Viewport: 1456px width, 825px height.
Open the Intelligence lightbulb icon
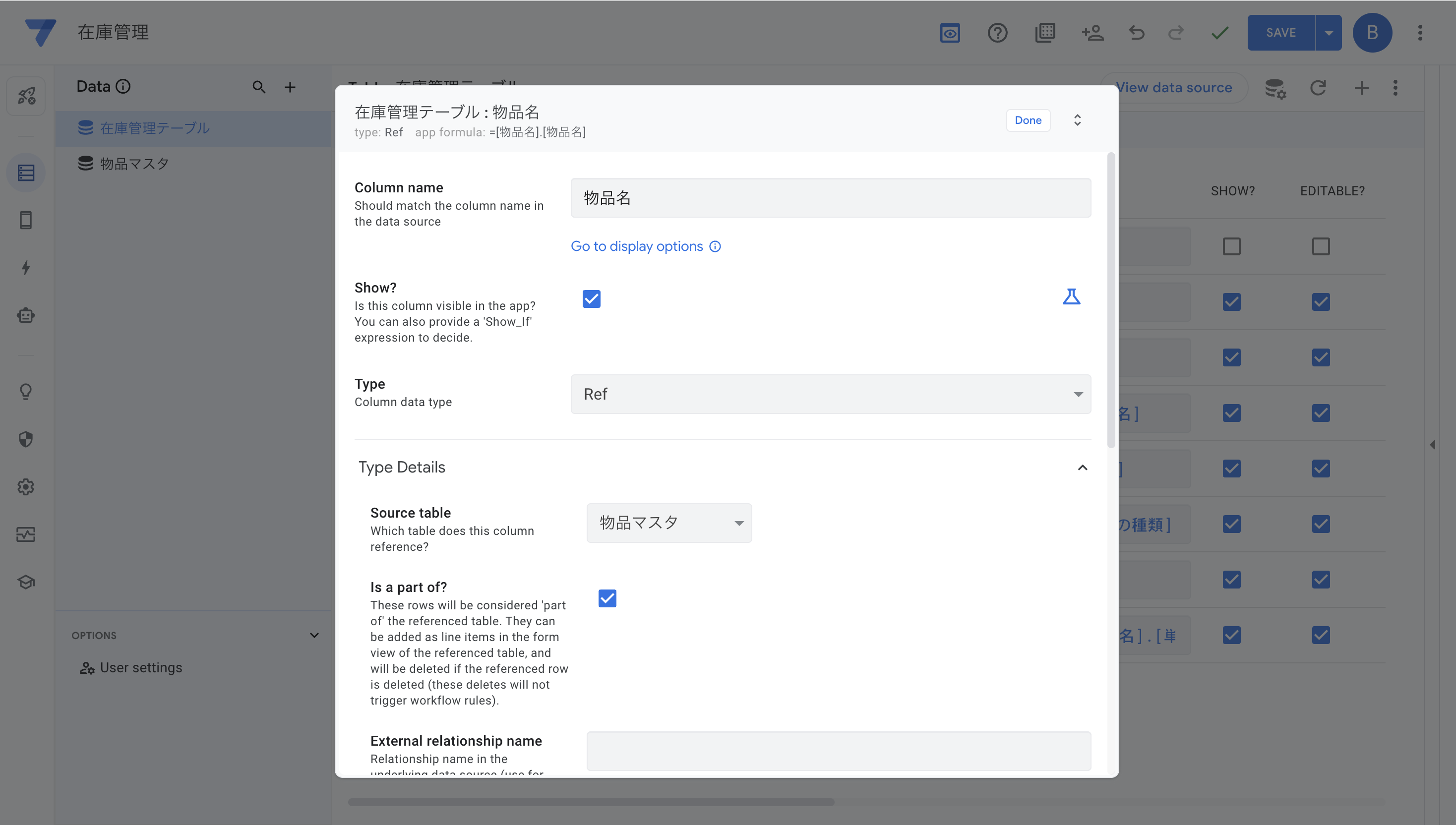pyautogui.click(x=25, y=392)
